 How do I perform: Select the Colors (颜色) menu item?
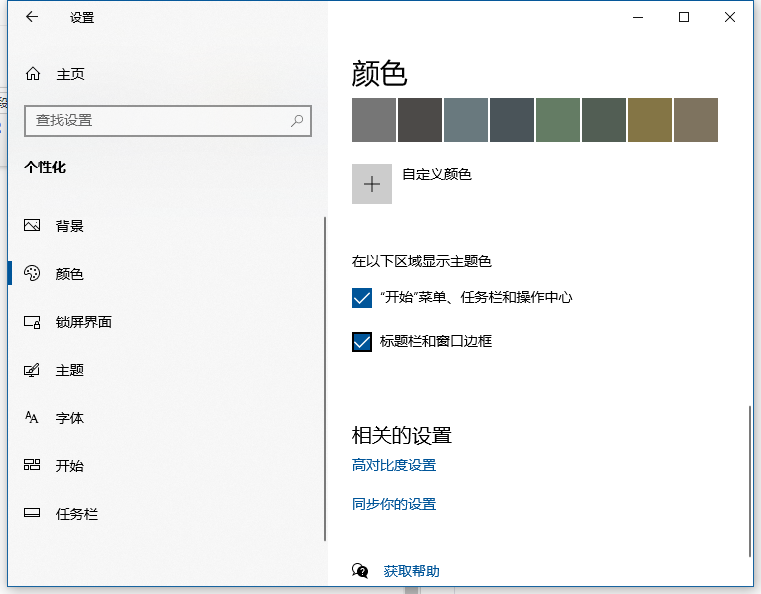pos(69,274)
